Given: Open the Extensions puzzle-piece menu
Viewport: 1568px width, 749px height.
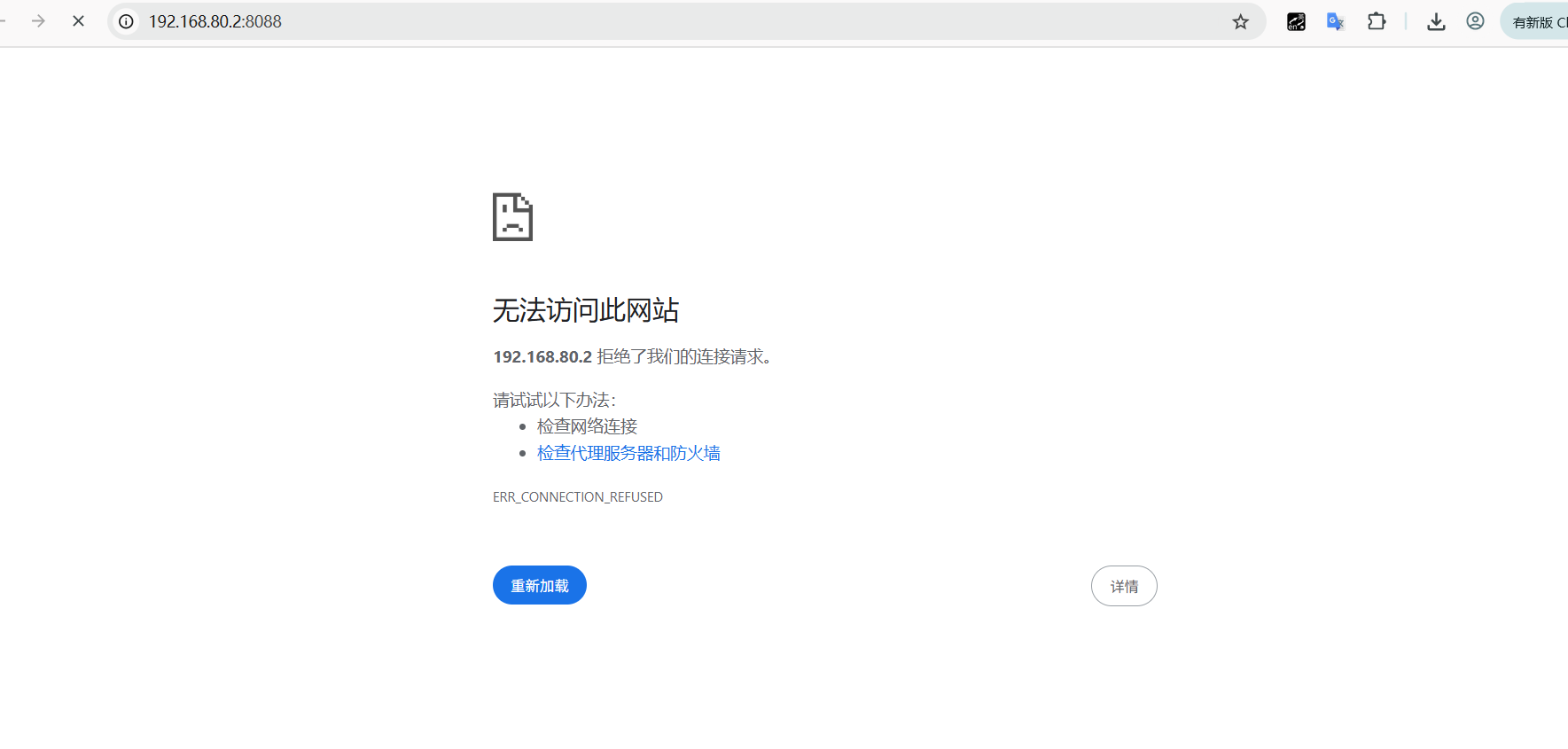Looking at the screenshot, I should click(x=1377, y=21).
